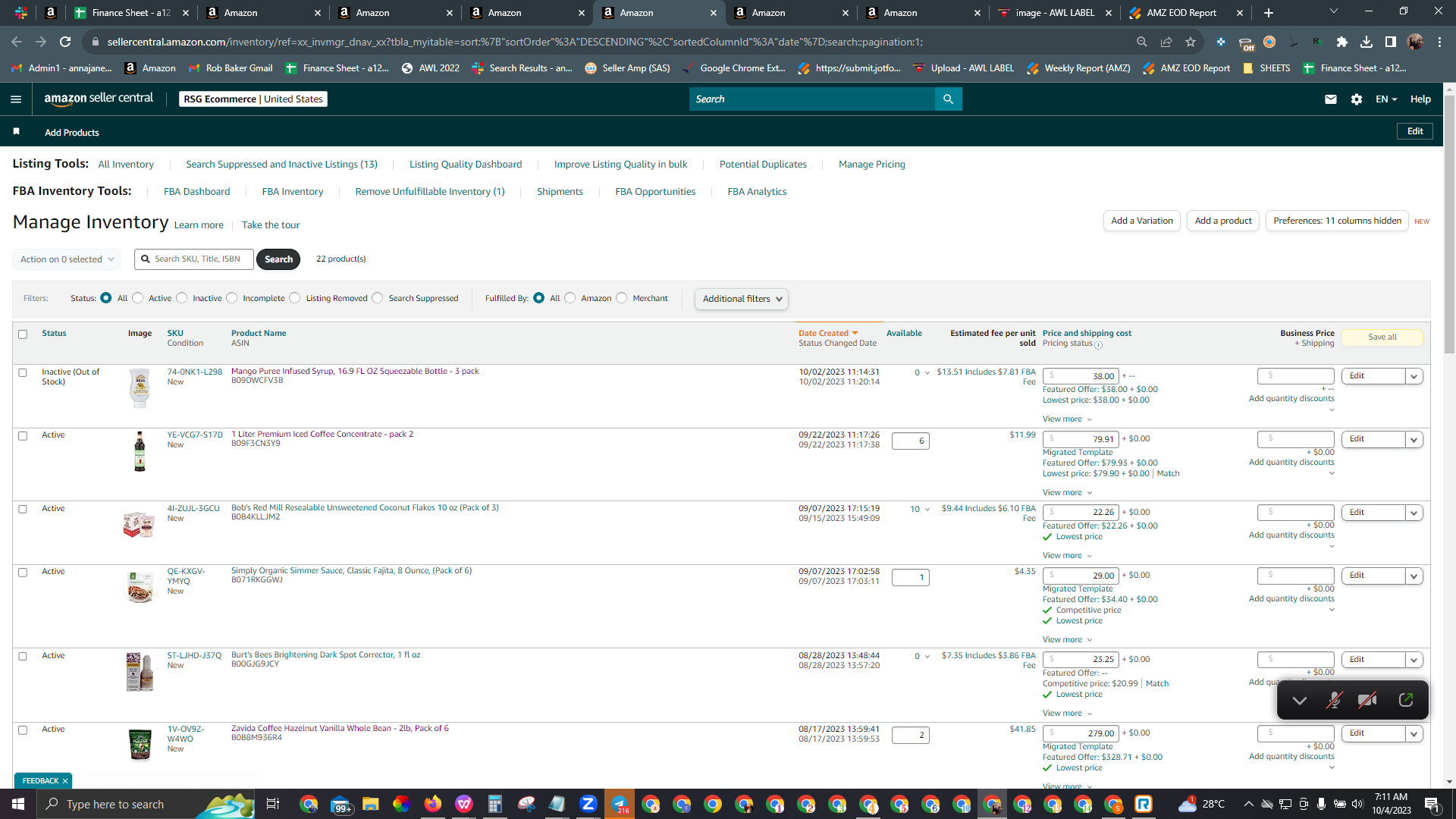Switch to the Finance Sheet browser tab
This screenshot has width=1456, height=819.
(132, 13)
